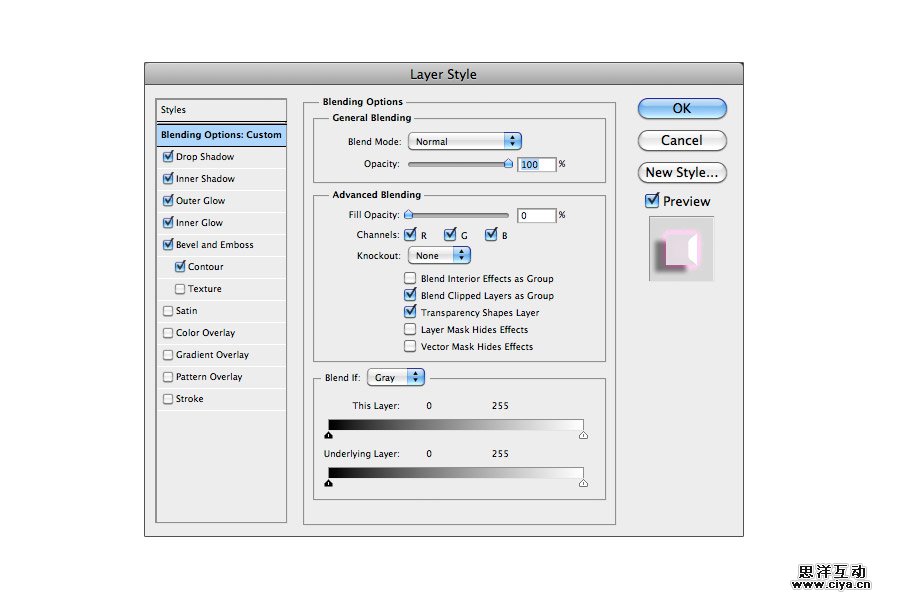The height and width of the screenshot is (600, 900).
Task: Uncheck the Outer Glow effect checkbox
Action: click(168, 200)
